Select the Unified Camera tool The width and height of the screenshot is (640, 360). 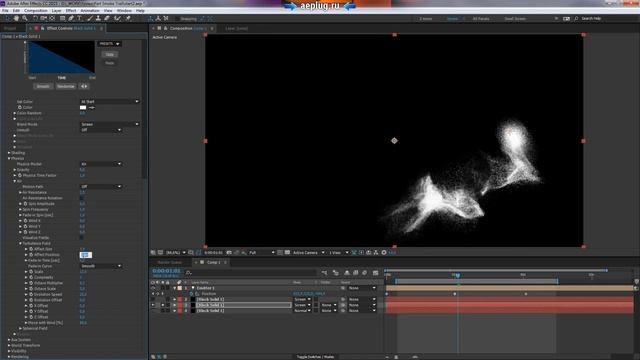point(44,18)
